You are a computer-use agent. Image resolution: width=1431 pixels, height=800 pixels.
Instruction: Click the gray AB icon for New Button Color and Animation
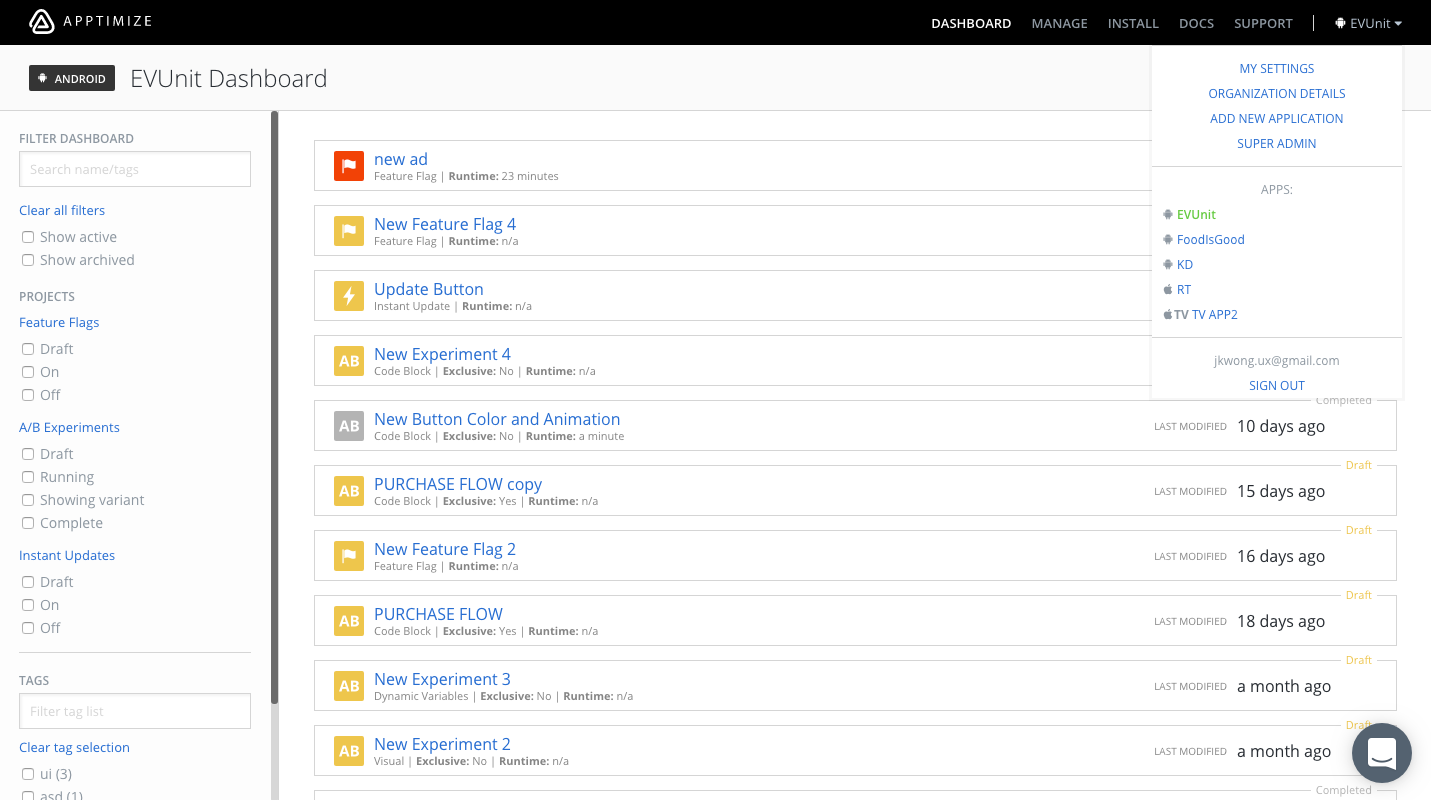pyautogui.click(x=349, y=426)
